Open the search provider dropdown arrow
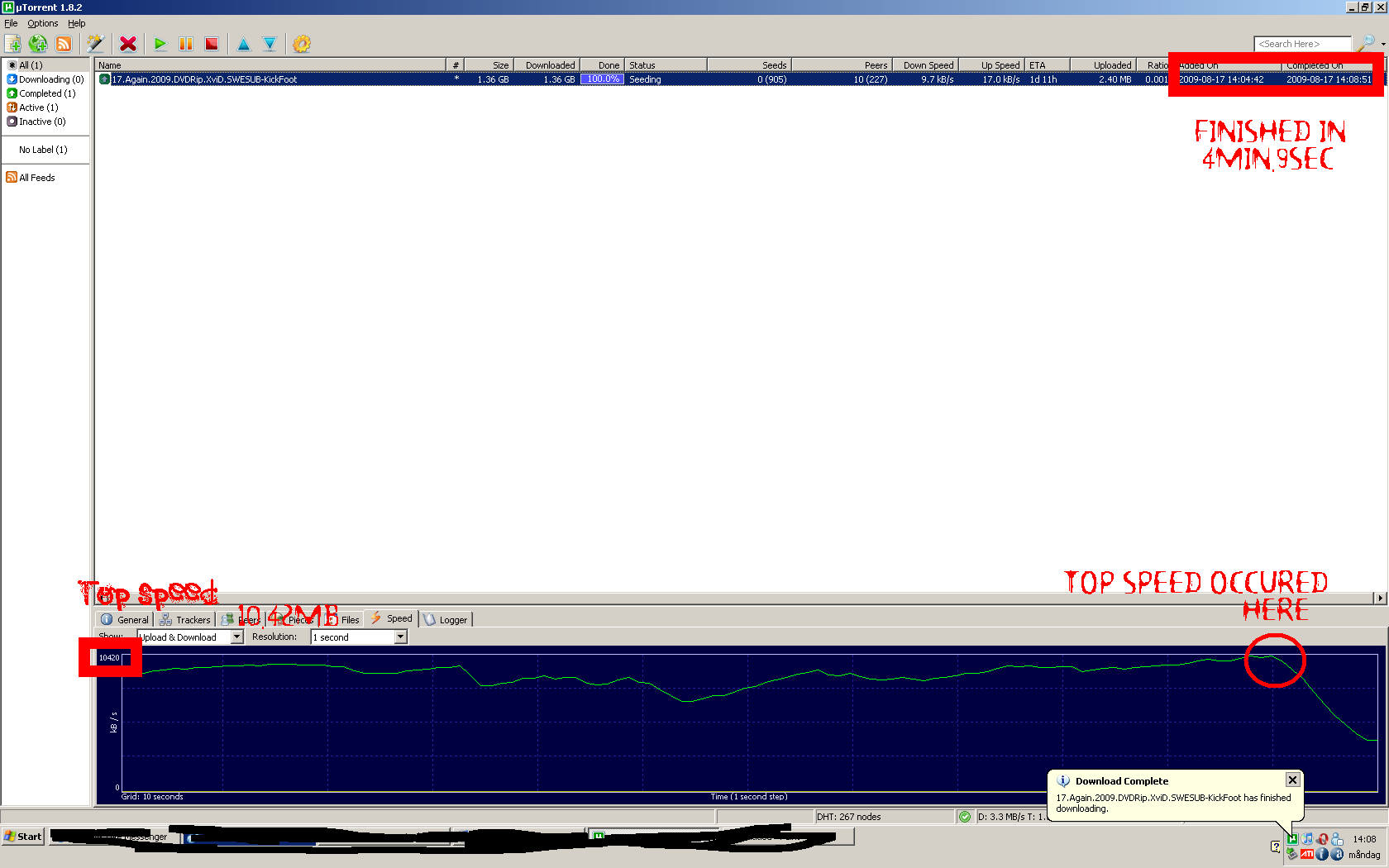This screenshot has height=868, width=1389. point(1383,44)
